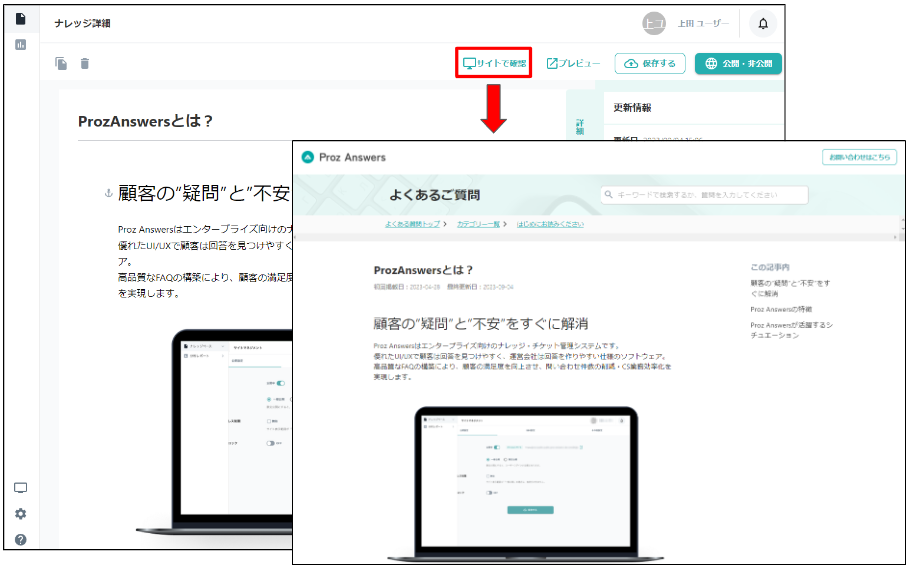Click 更新情報 panel heading

[632, 107]
